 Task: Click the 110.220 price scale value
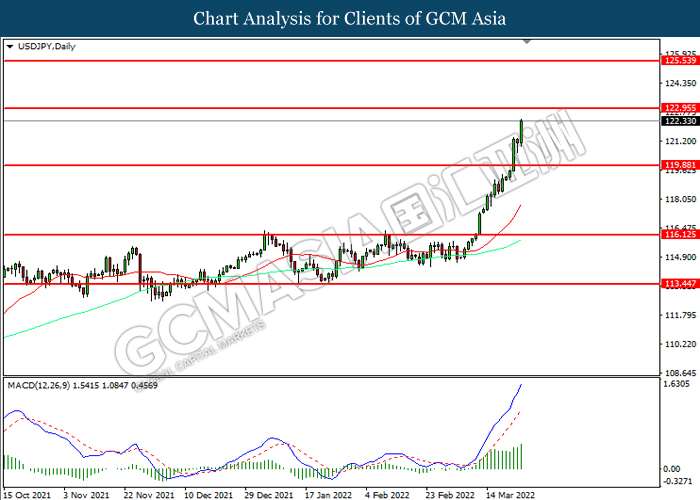tap(680, 344)
